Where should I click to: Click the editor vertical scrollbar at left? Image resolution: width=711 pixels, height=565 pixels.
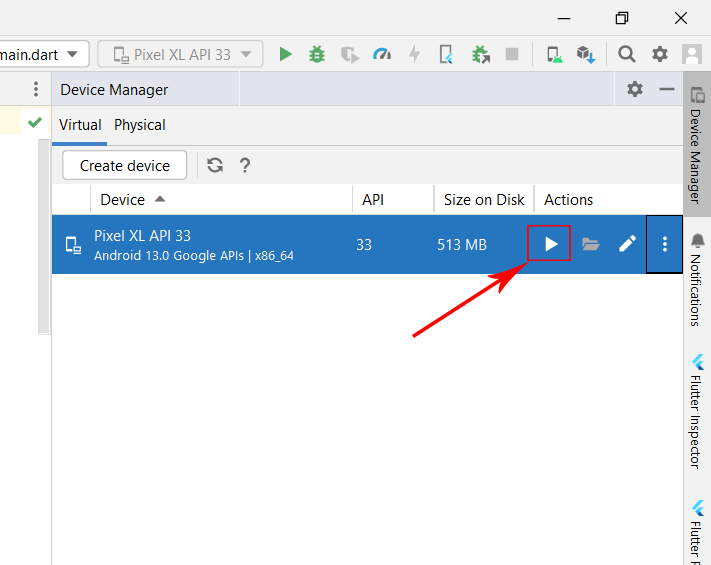click(x=44, y=237)
